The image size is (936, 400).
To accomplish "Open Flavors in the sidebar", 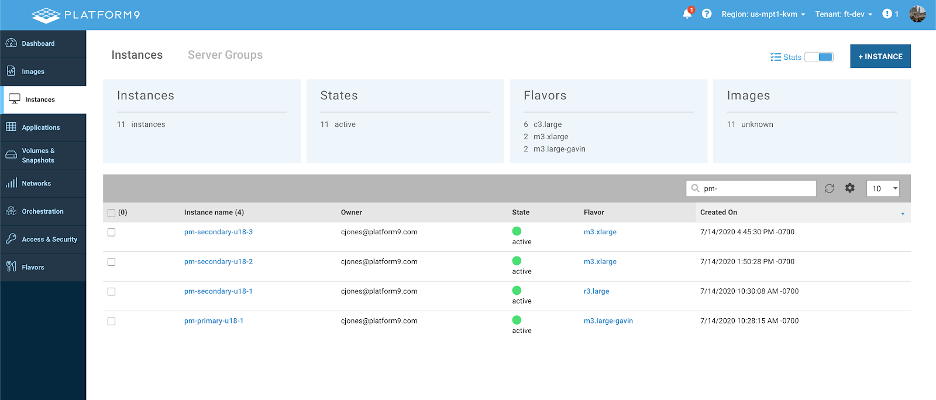I will (33, 267).
